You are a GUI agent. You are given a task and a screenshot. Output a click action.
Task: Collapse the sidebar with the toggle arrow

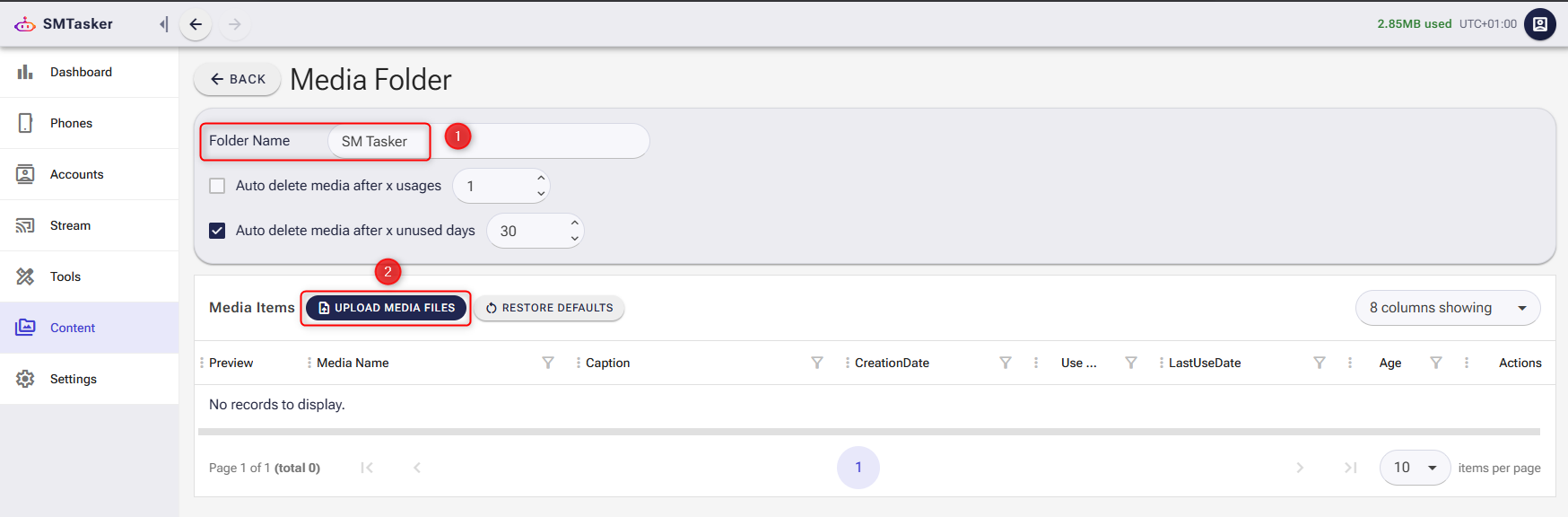pyautogui.click(x=163, y=24)
